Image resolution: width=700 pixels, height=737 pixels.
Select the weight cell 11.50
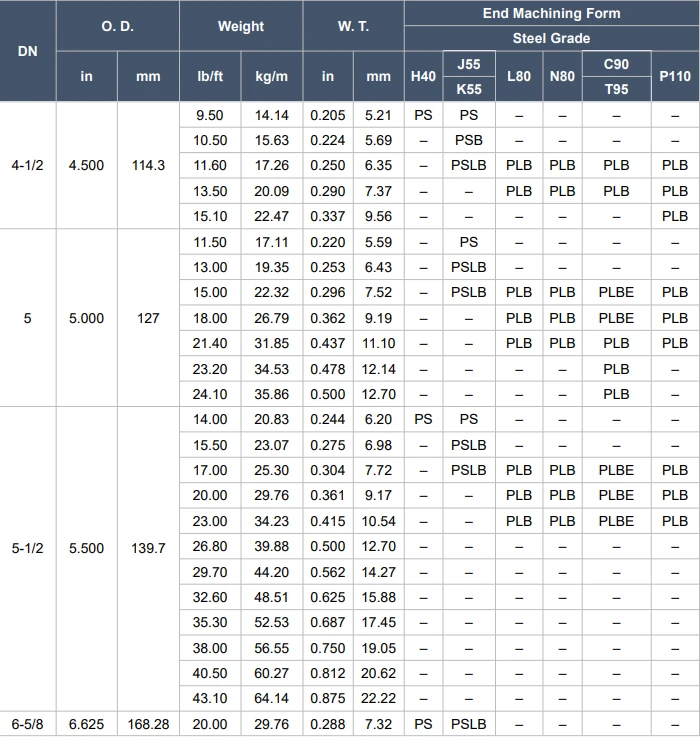(210, 242)
